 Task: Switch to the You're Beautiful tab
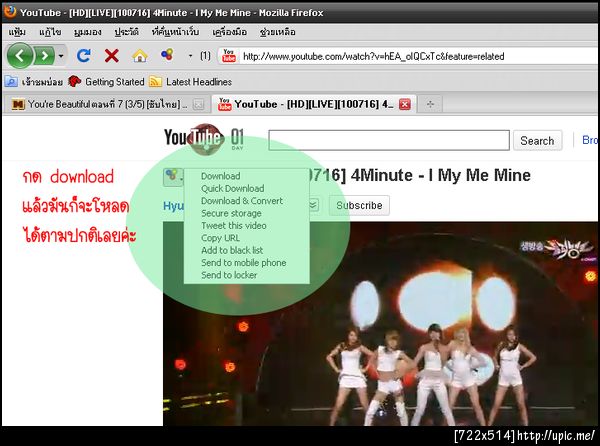point(106,104)
